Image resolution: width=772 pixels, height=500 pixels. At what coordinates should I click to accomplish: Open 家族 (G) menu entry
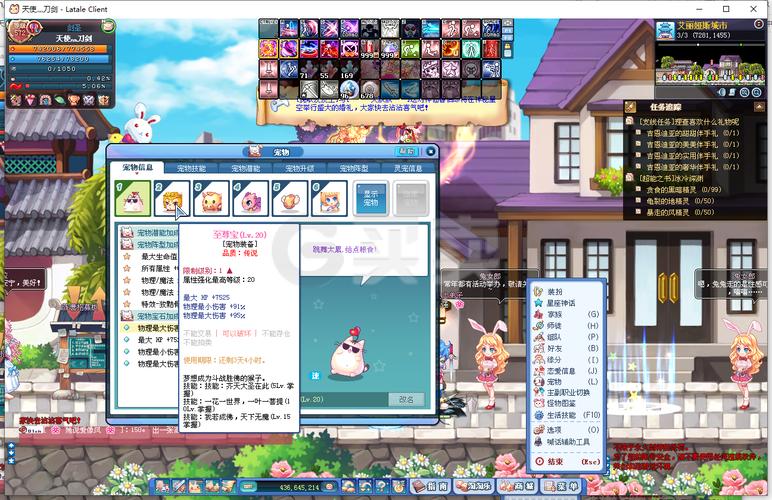click(x=567, y=314)
